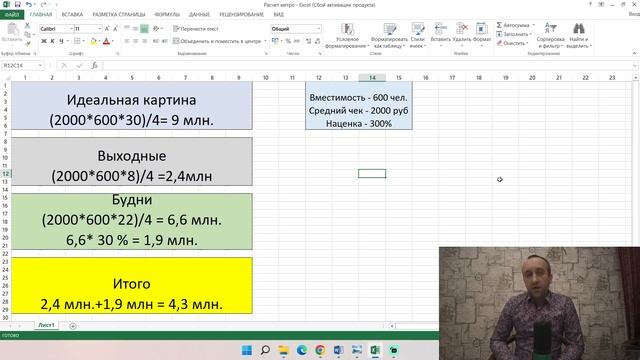Image resolution: width=640 pixels, height=360 pixels.
Task: Toggle Center horizontal alignment
Action: [x=136, y=41]
